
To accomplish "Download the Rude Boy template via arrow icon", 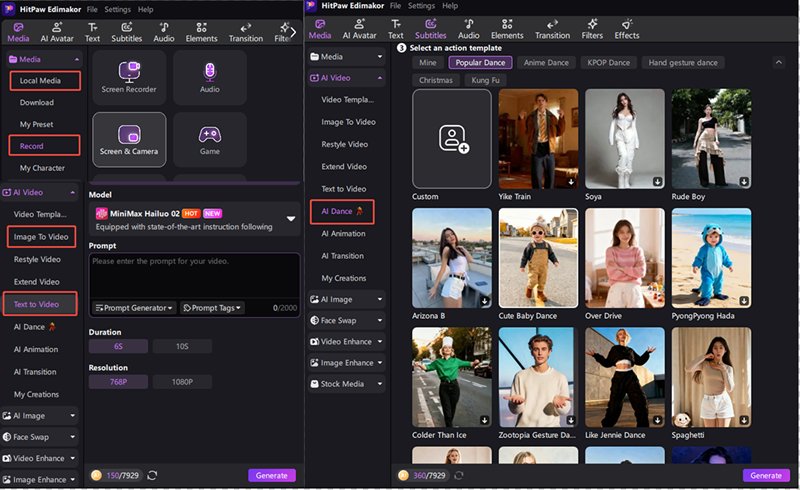I will coord(744,181).
